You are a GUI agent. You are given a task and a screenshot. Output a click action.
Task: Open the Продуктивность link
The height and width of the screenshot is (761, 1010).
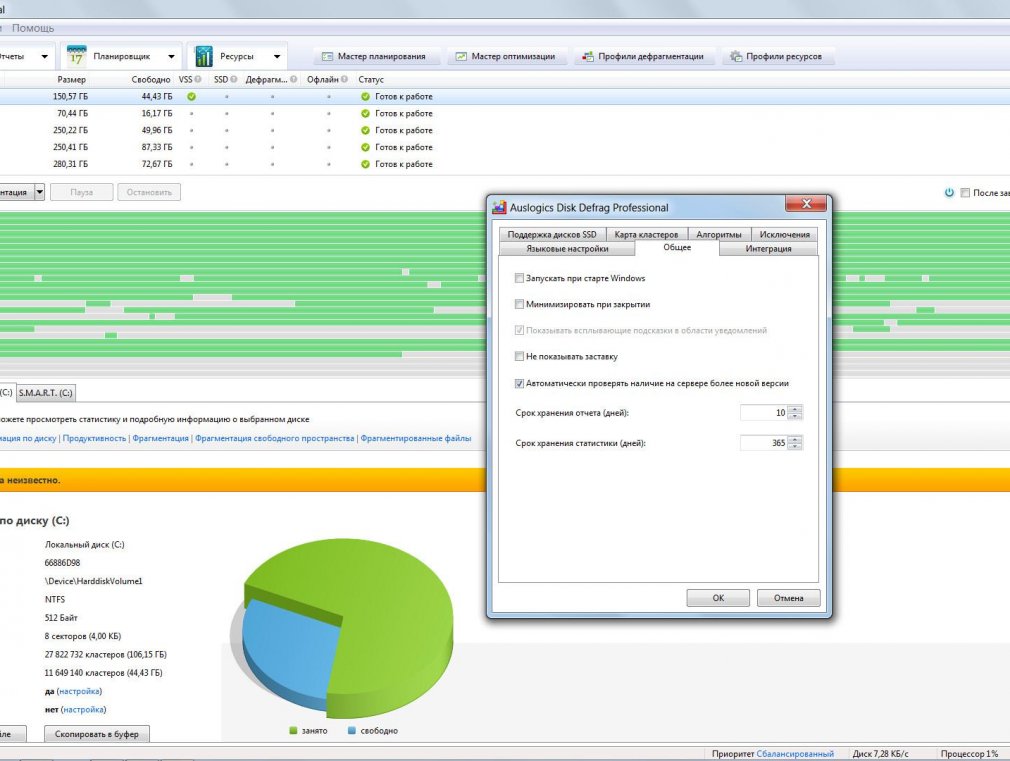coord(94,438)
